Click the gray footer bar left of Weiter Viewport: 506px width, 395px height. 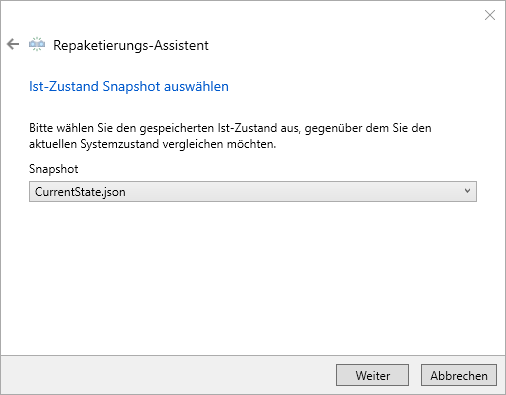click(167, 375)
